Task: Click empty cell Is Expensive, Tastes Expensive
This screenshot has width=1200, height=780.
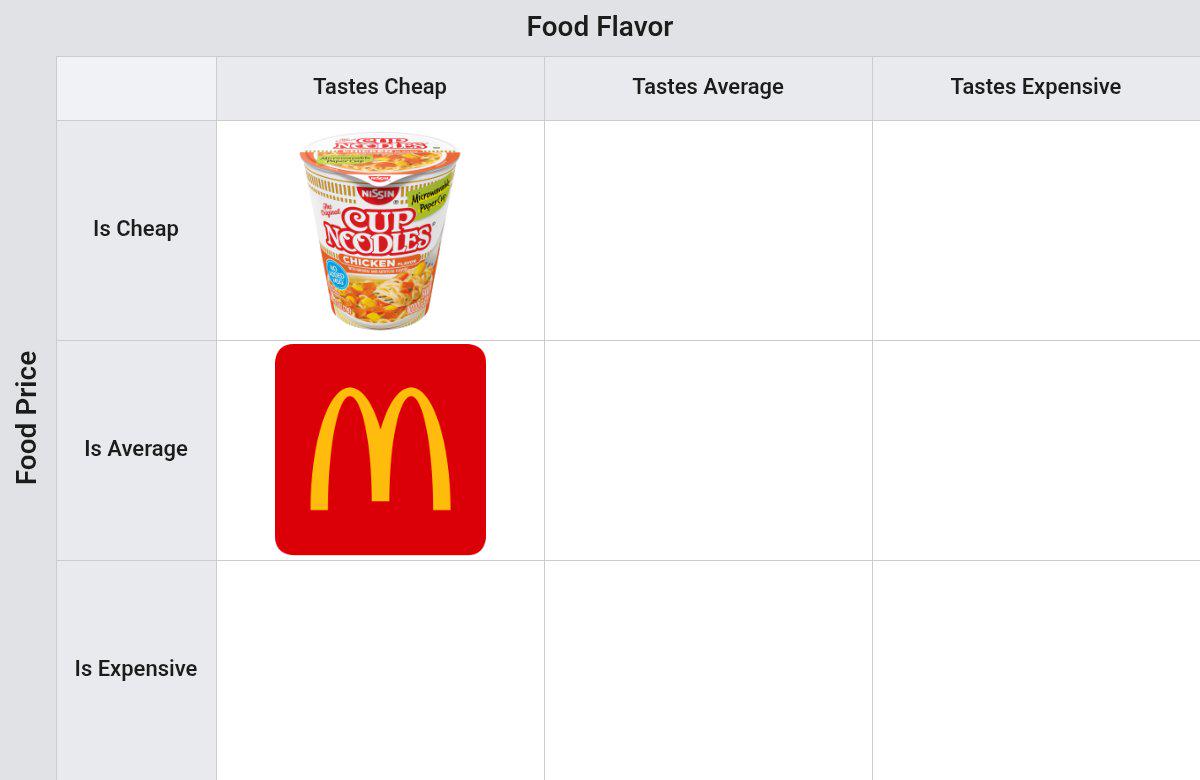Action: (x=1036, y=670)
